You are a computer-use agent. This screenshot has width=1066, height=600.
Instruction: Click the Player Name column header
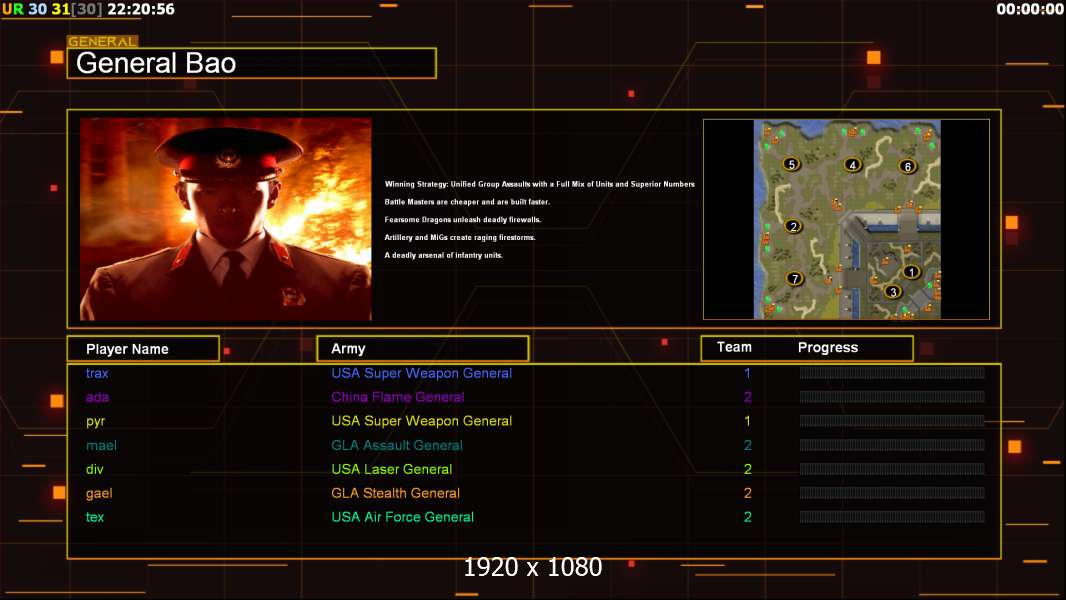pos(143,349)
